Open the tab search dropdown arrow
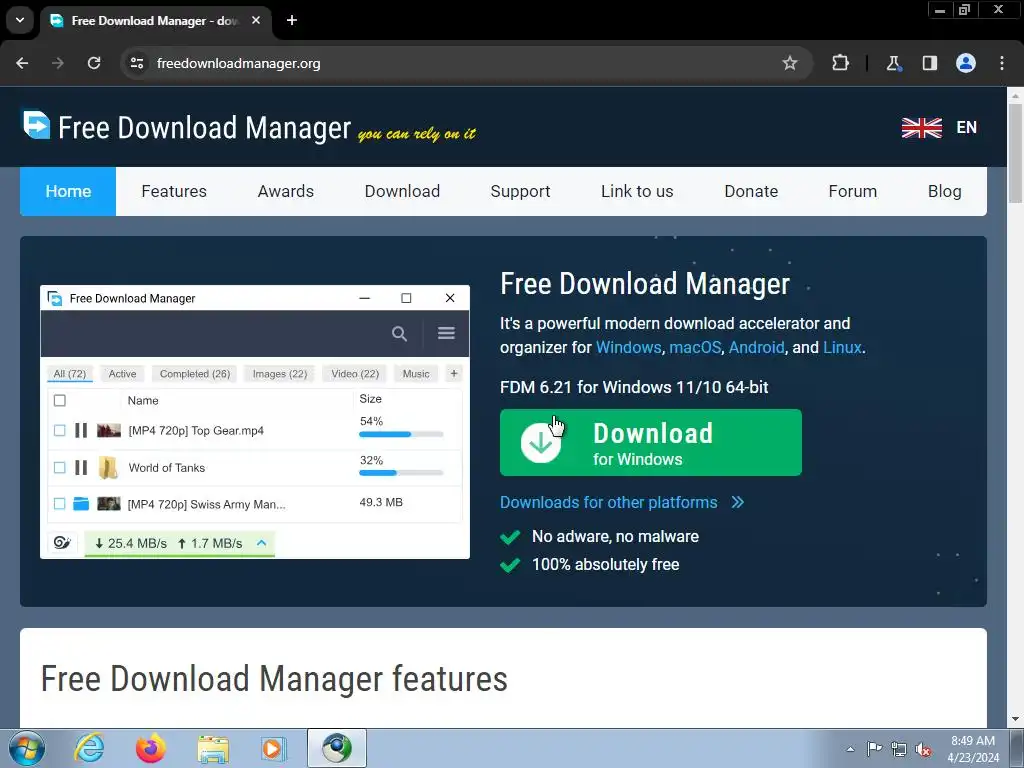This screenshot has width=1024, height=768. (x=20, y=20)
